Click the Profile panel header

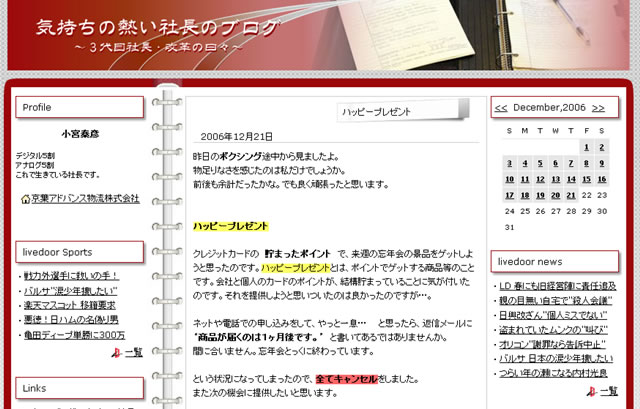pos(80,107)
